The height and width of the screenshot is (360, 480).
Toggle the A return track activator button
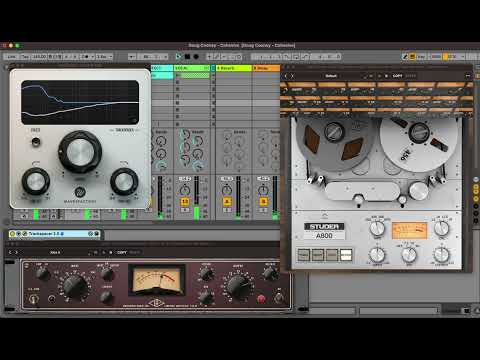coord(227,201)
